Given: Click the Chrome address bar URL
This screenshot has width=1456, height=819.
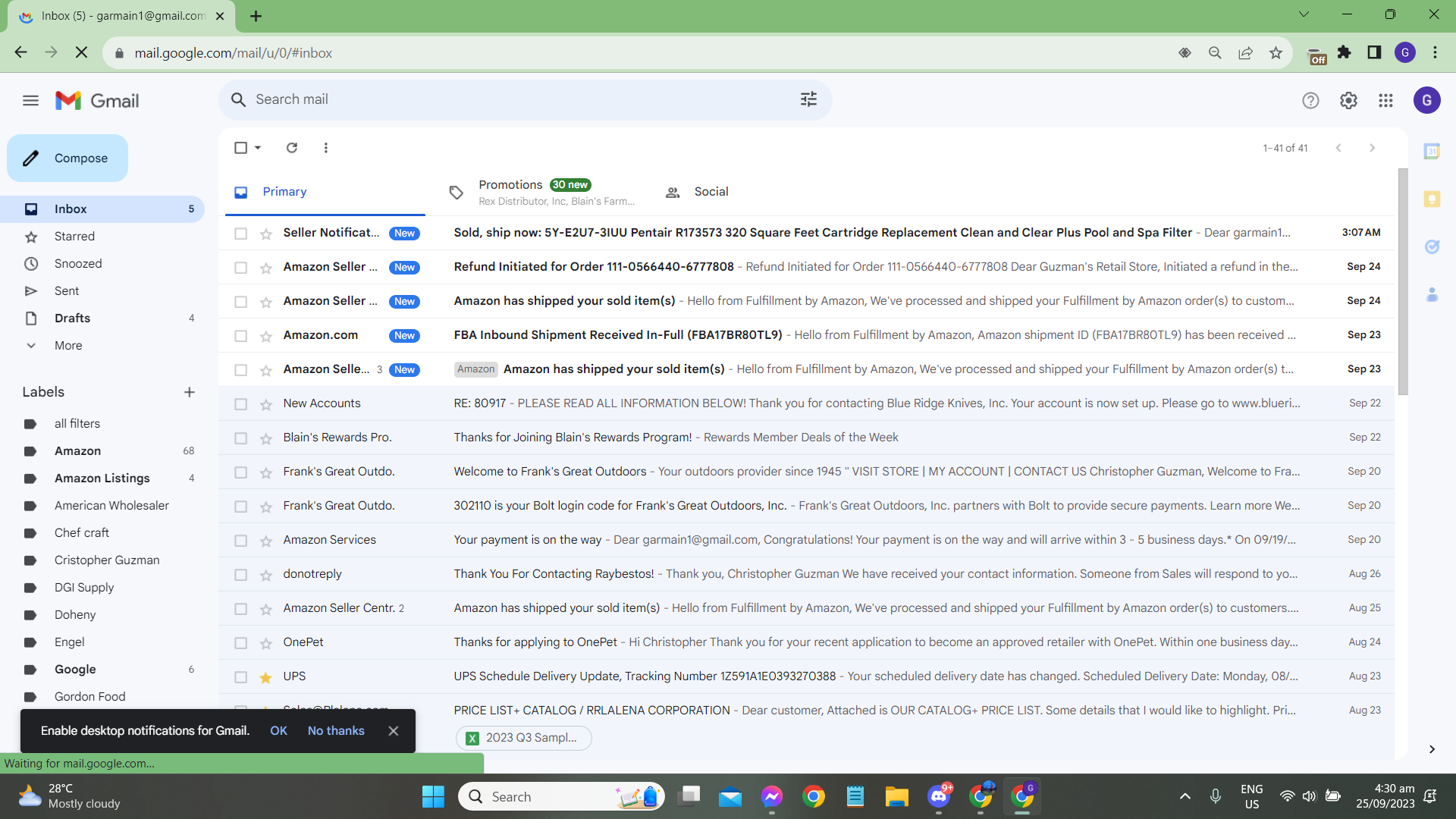Looking at the screenshot, I should coord(234,53).
